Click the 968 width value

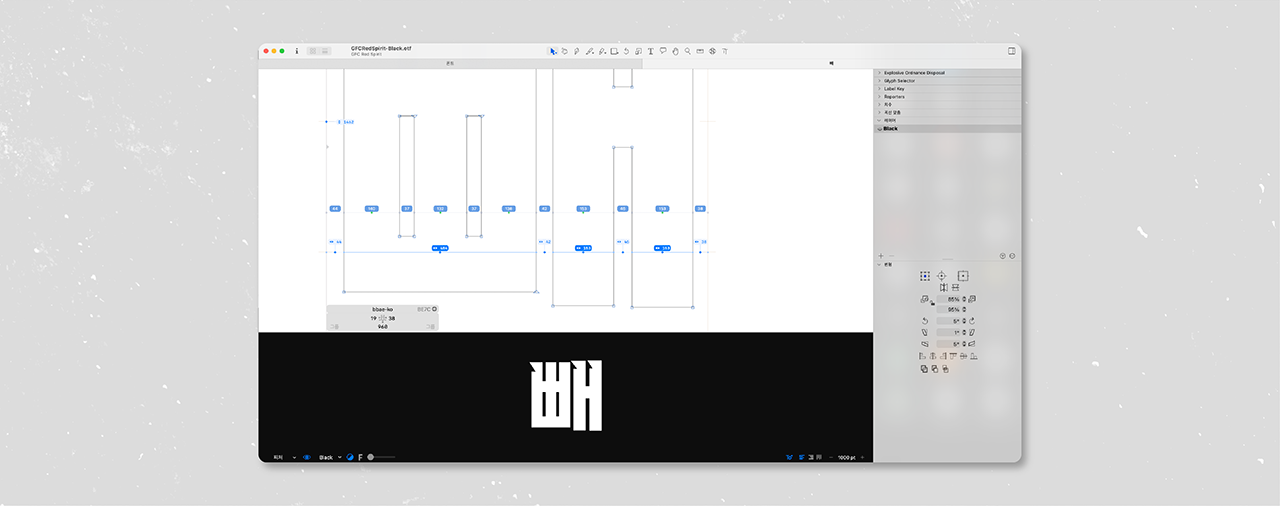coord(382,326)
